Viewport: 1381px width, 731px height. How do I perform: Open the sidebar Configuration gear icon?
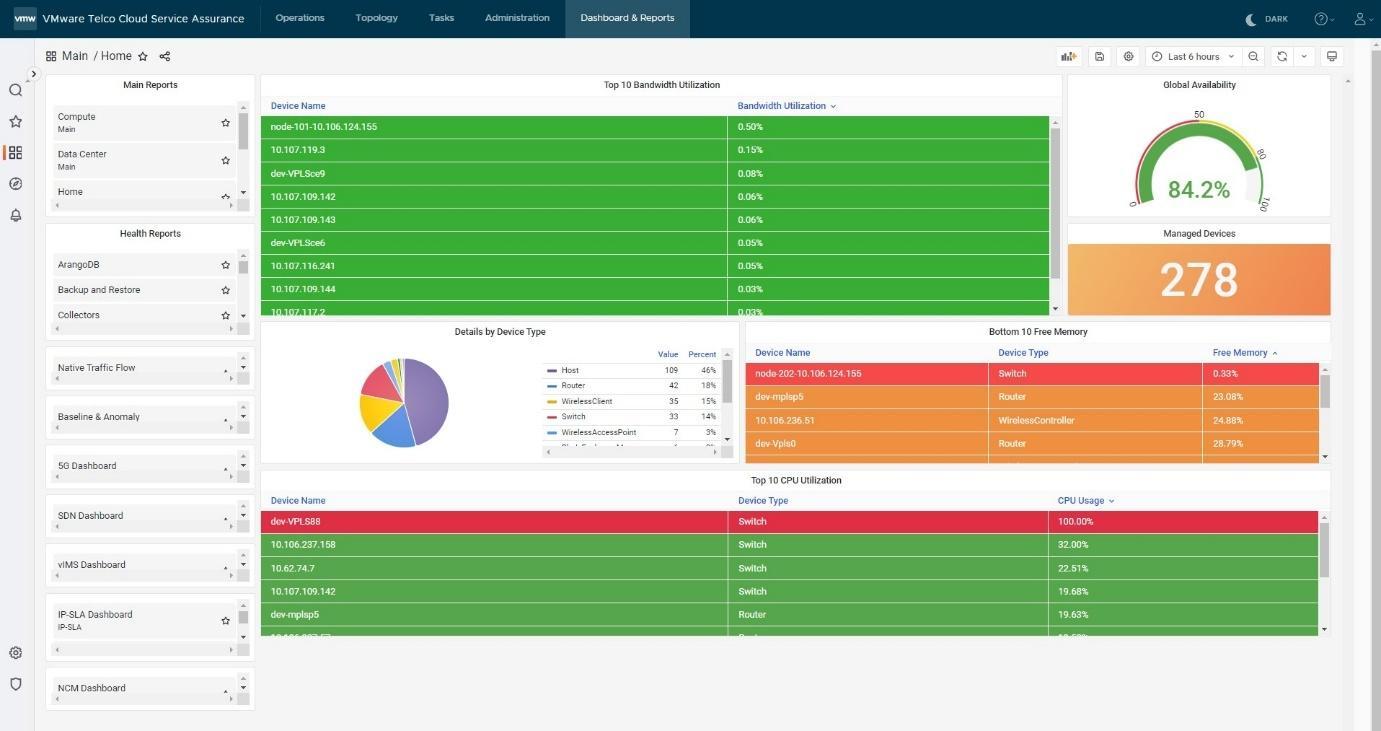pos(15,652)
